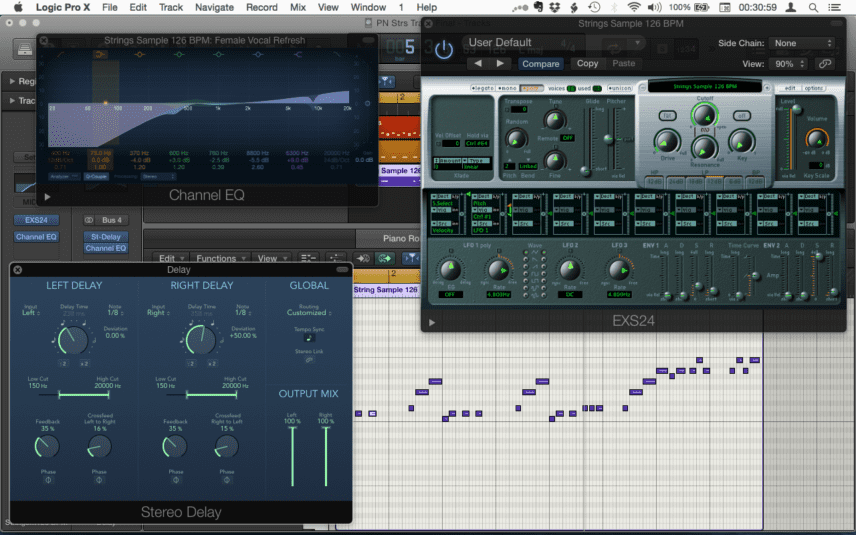Open Right delay Input dropdown
This screenshot has height=535, width=856.
click(x=158, y=313)
